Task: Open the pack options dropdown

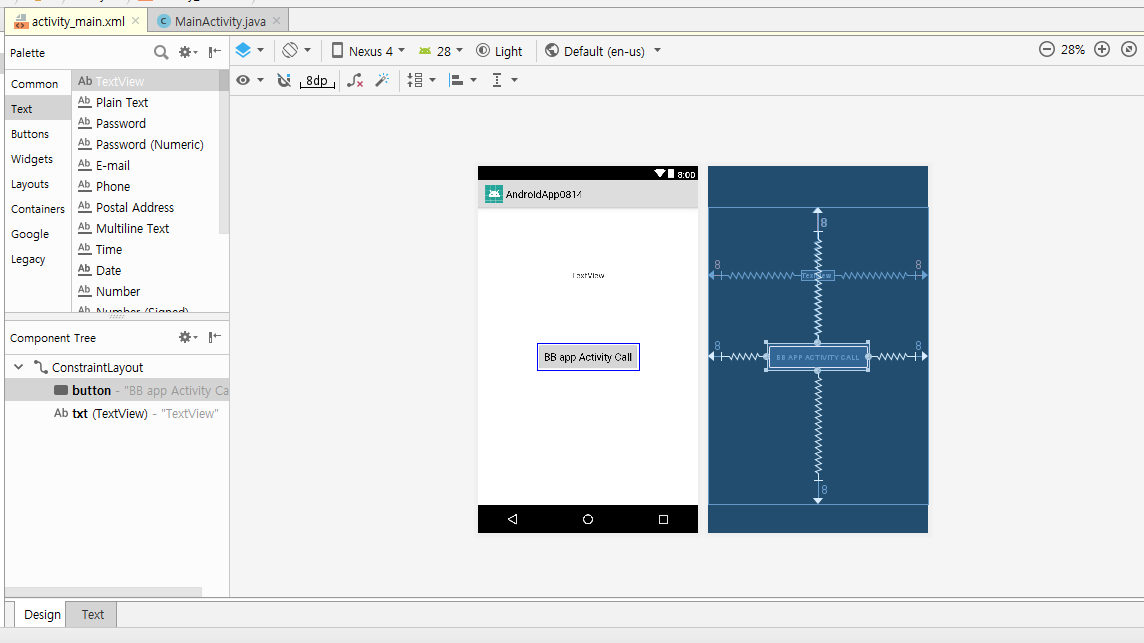Action: click(421, 80)
